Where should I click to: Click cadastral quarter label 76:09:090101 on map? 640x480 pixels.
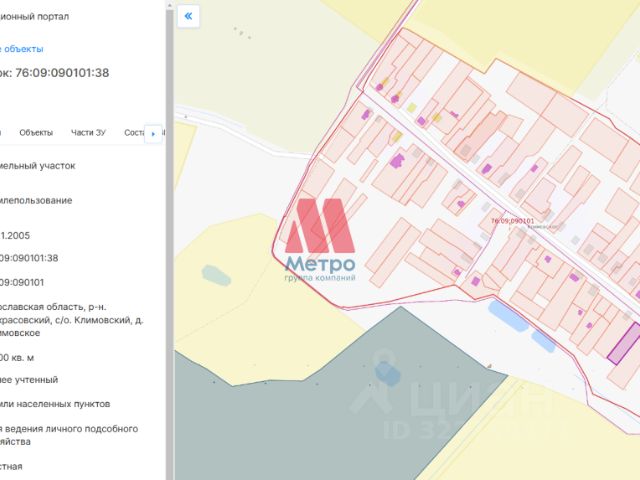coord(512,221)
